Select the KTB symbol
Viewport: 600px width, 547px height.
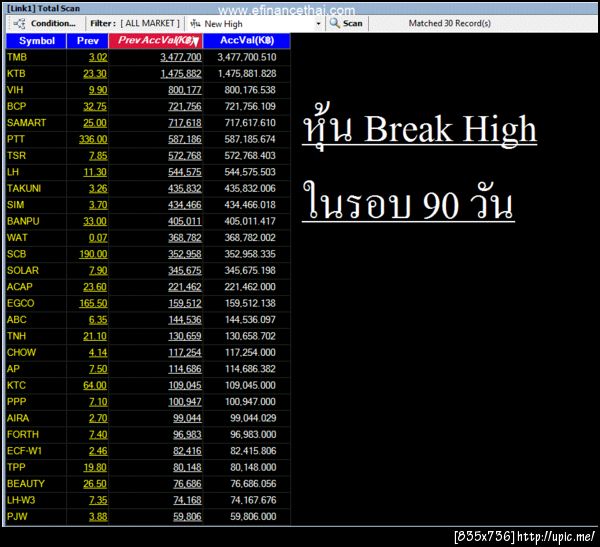pyautogui.click(x=16, y=73)
